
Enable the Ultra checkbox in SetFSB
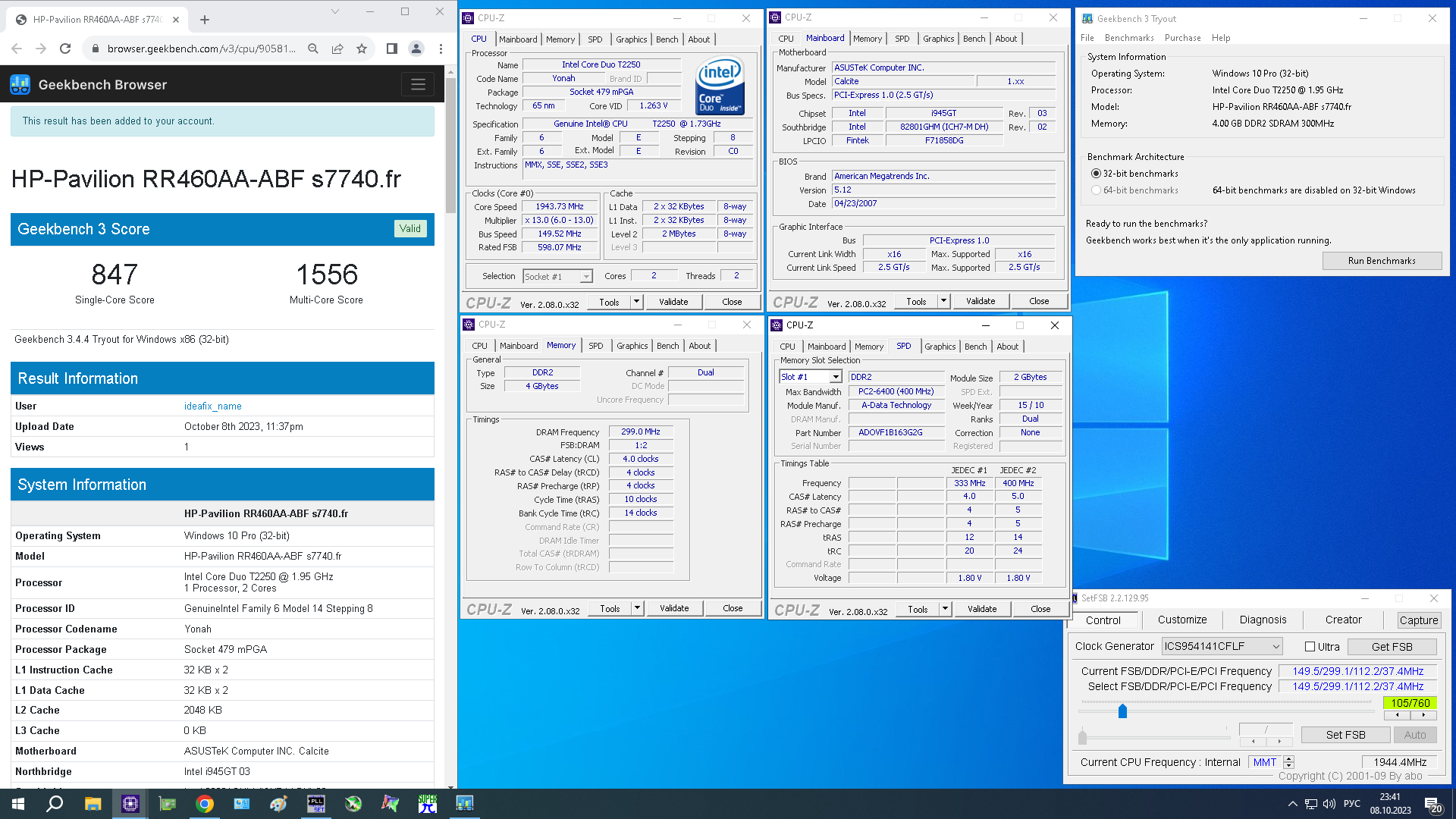1310,647
